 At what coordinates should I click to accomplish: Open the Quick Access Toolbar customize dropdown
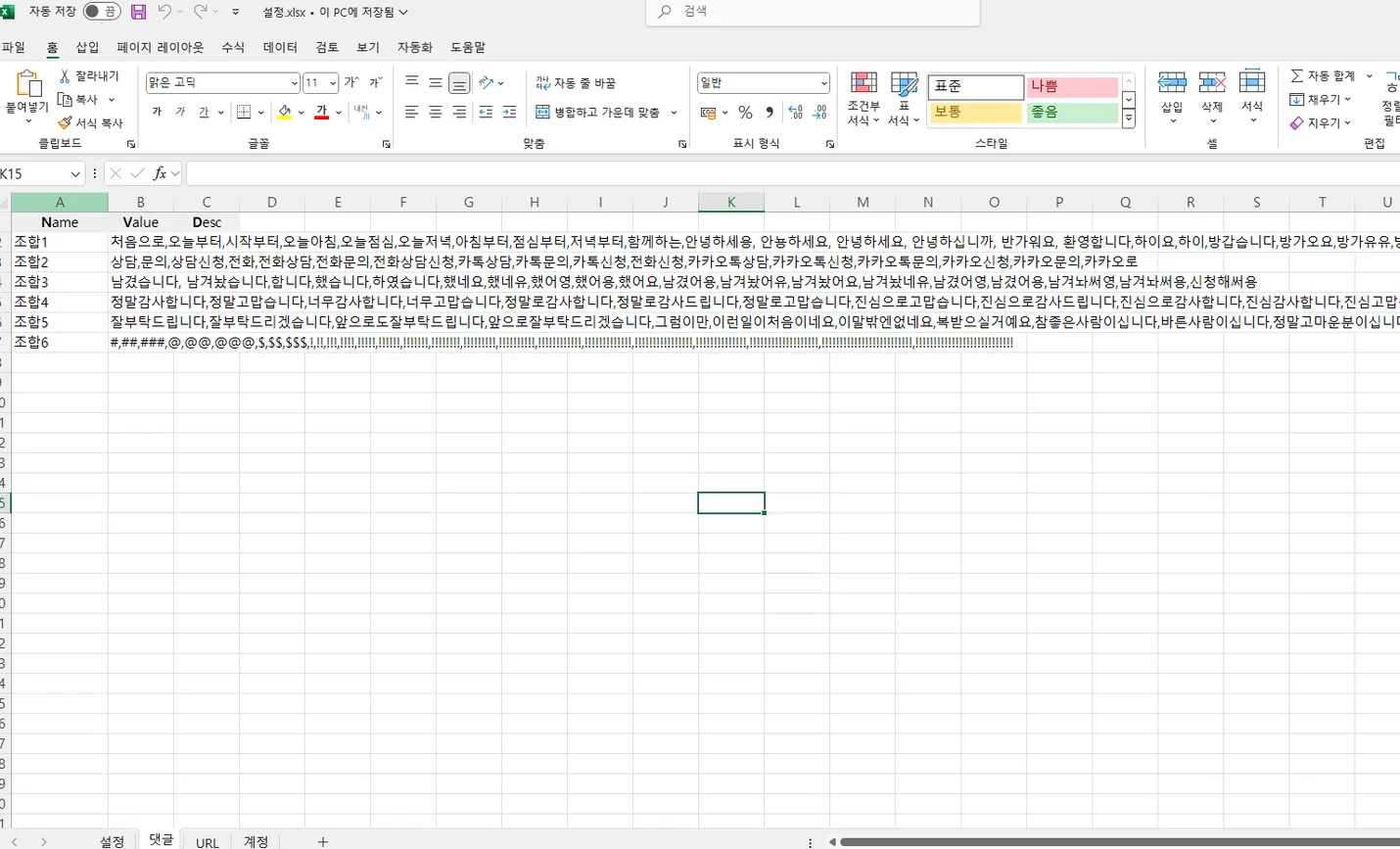point(236,13)
